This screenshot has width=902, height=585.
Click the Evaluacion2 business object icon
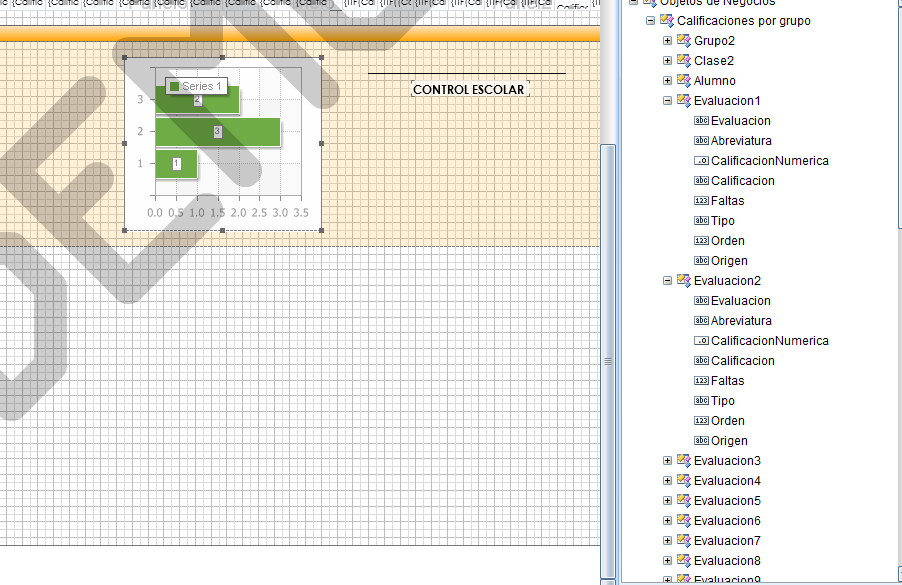click(684, 281)
